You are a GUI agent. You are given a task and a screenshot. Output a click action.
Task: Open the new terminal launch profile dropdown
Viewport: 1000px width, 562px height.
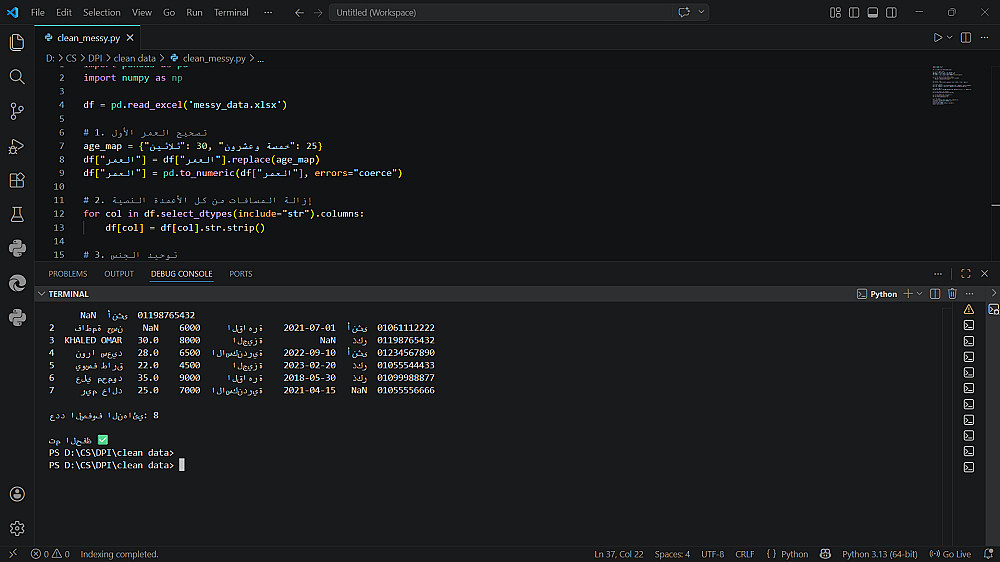tap(920, 294)
